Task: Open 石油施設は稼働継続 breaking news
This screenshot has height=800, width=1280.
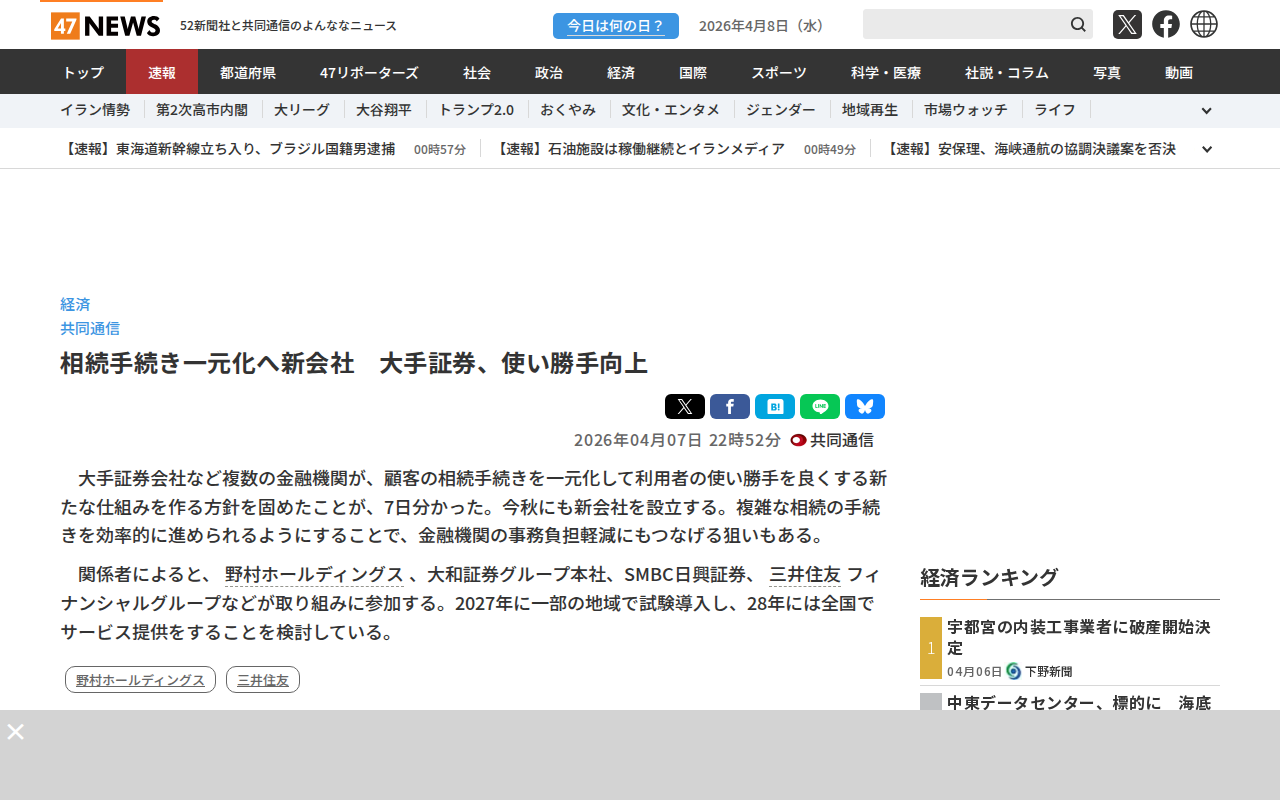Action: pos(640,149)
